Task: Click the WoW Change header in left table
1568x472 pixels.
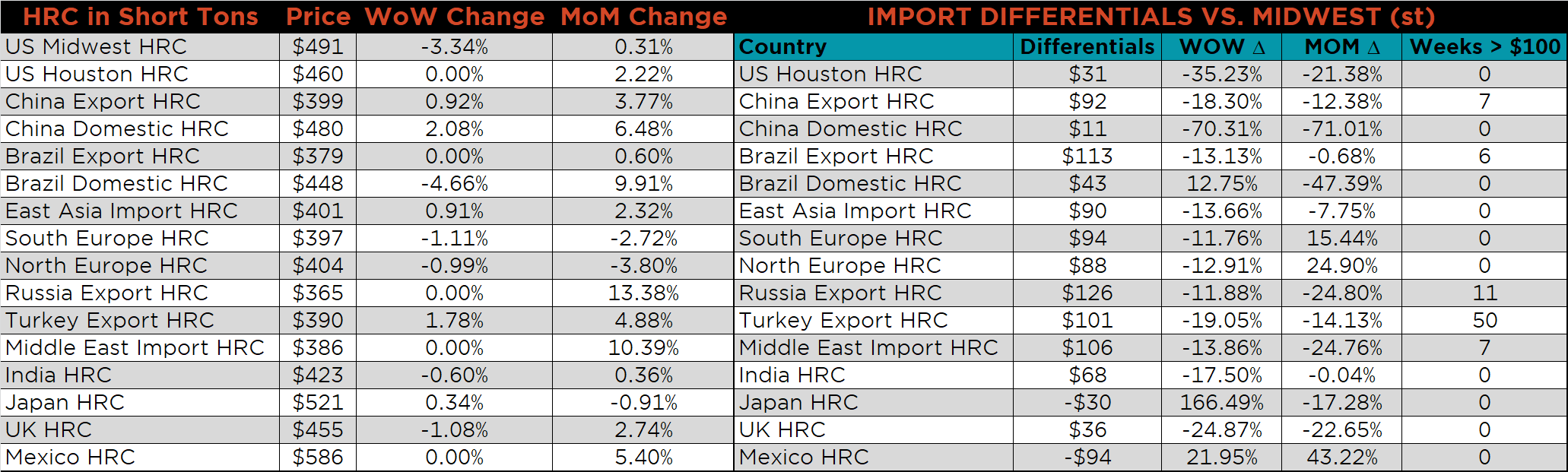Action: point(454,17)
